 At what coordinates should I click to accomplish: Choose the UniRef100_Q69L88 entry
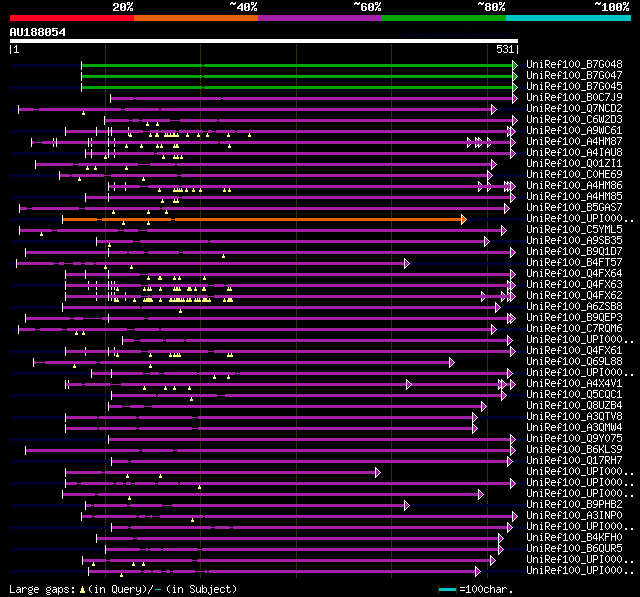[574, 362]
